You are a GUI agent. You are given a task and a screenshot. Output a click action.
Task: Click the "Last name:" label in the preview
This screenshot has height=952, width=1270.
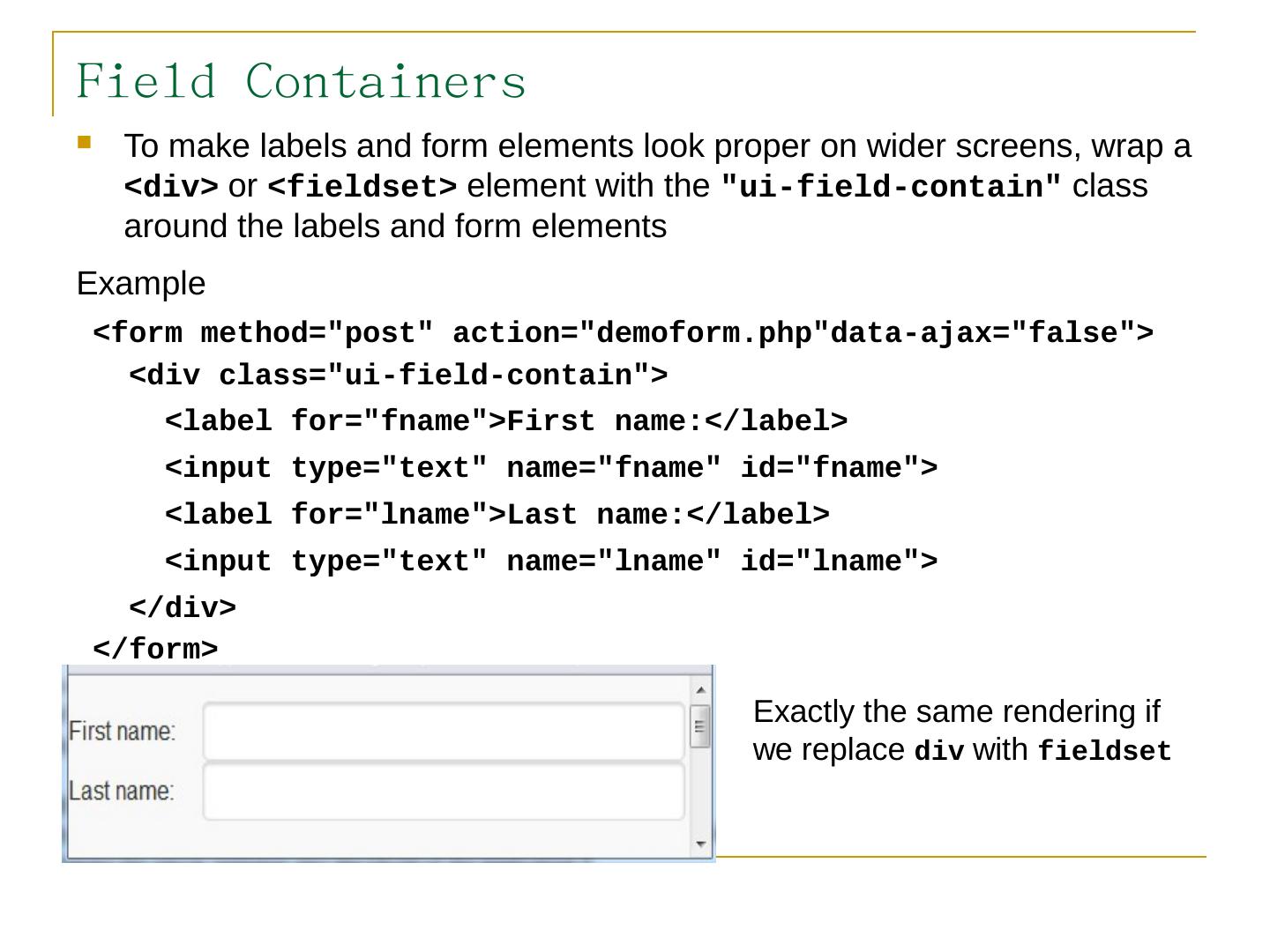pyautogui.click(x=122, y=791)
